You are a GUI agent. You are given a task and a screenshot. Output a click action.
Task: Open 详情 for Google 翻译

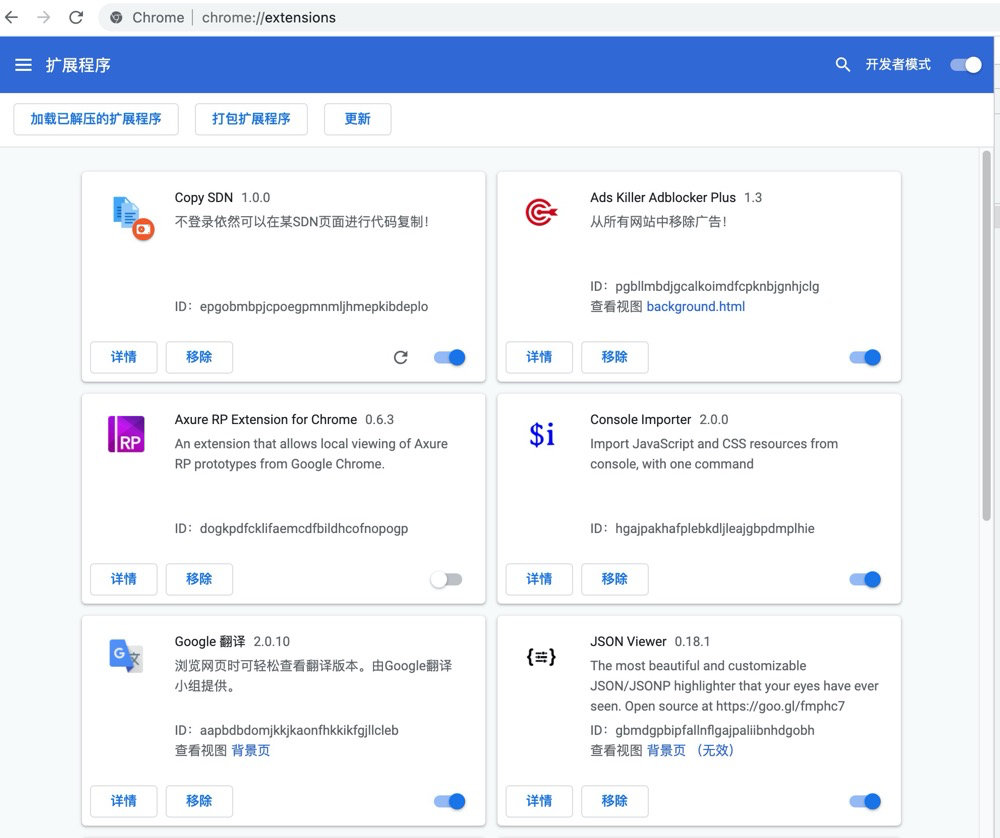pos(124,801)
